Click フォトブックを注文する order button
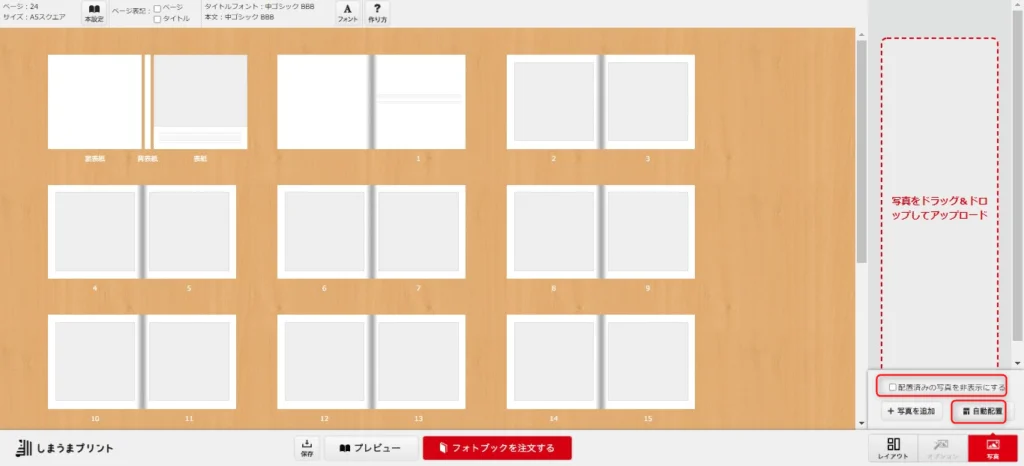 pyautogui.click(x=496, y=447)
